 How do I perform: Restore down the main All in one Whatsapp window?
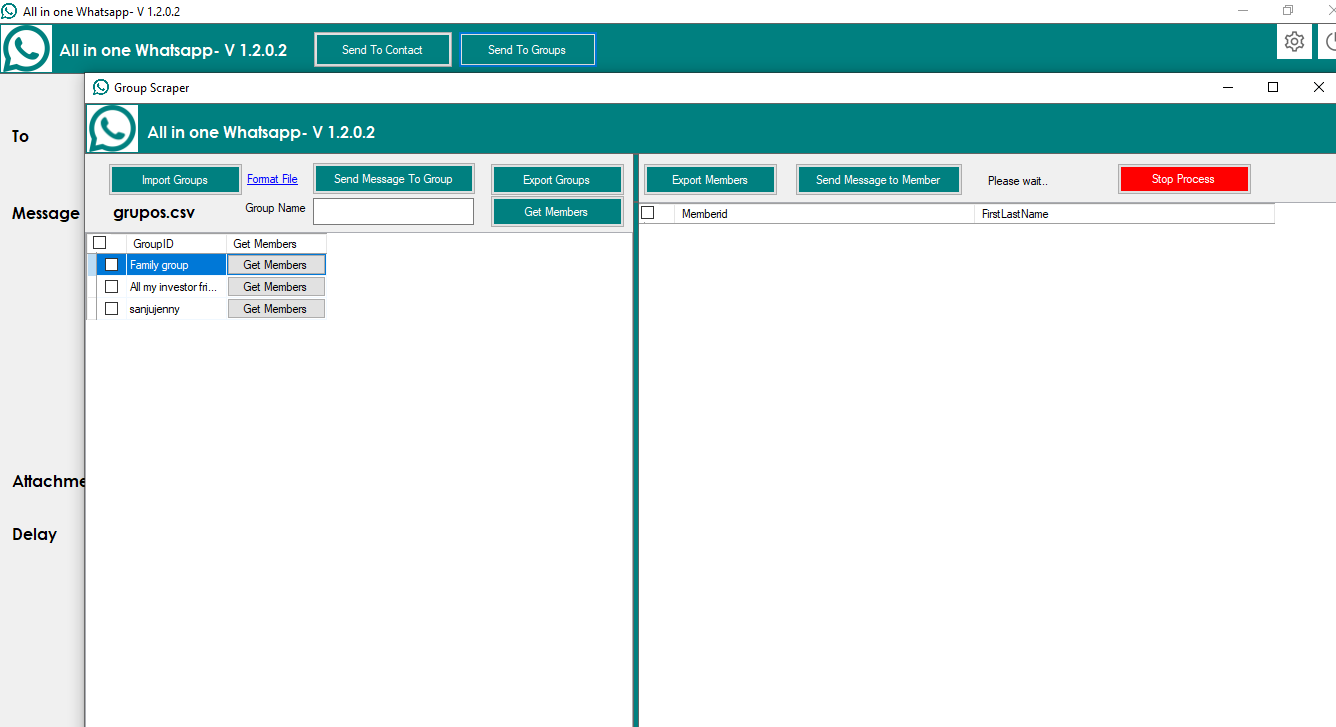pyautogui.click(x=1288, y=11)
